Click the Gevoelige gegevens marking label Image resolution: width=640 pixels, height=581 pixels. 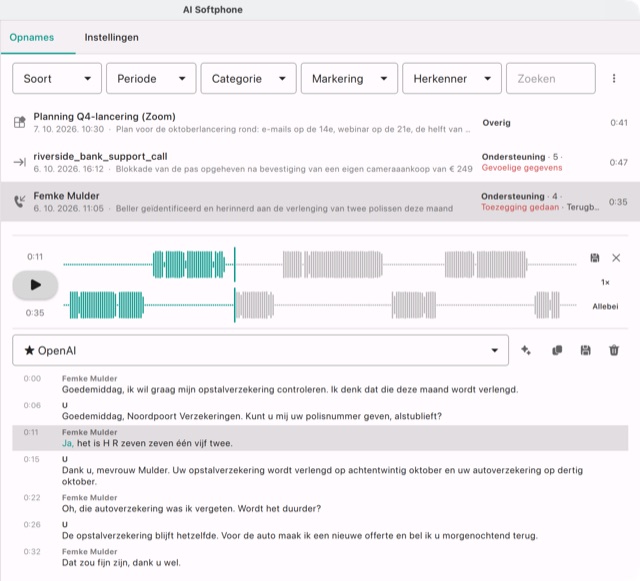[522, 168]
